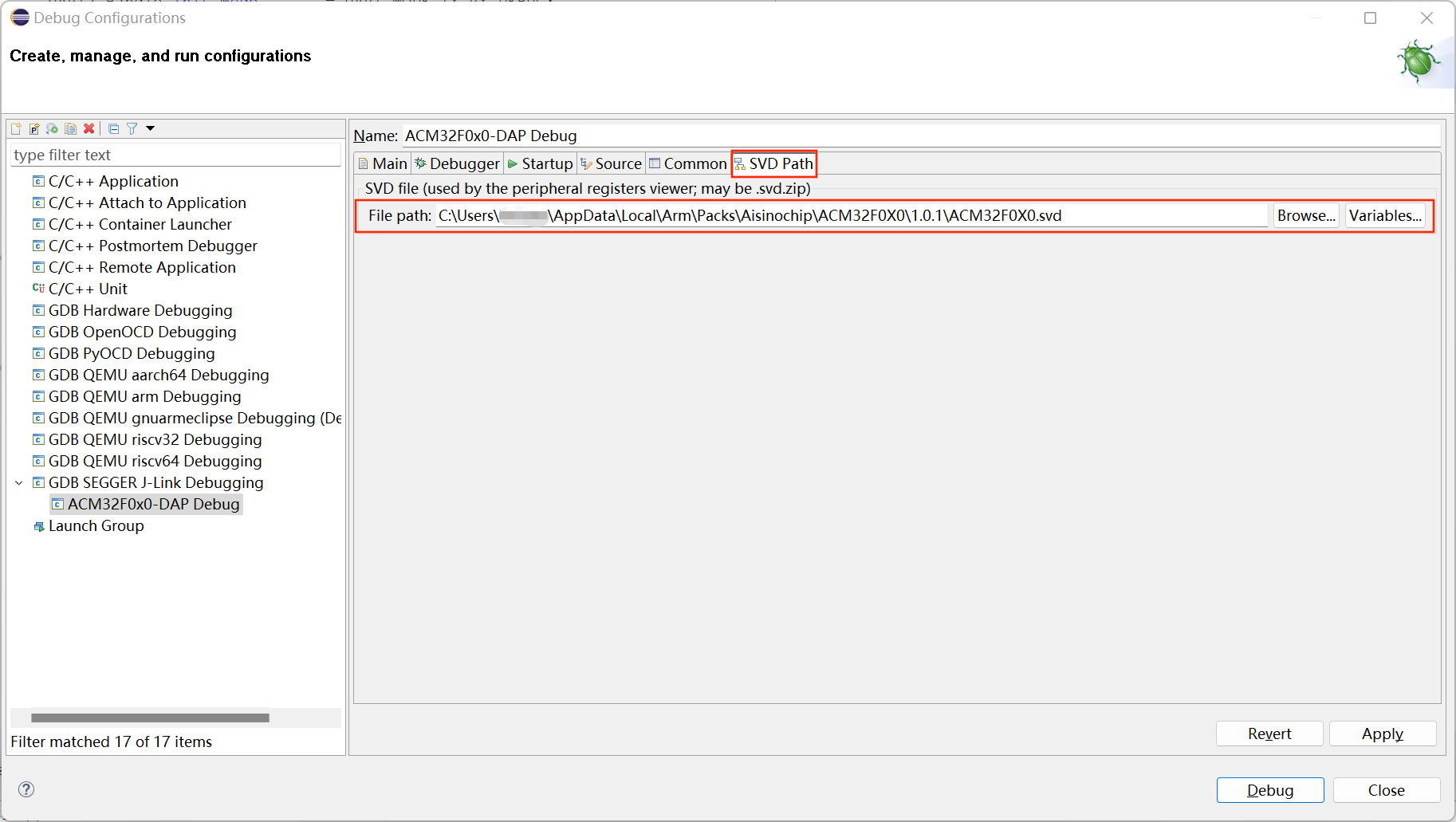Select GDB OpenOCD Debugging in list
Screen dimensions: 1456x822
click(142, 332)
